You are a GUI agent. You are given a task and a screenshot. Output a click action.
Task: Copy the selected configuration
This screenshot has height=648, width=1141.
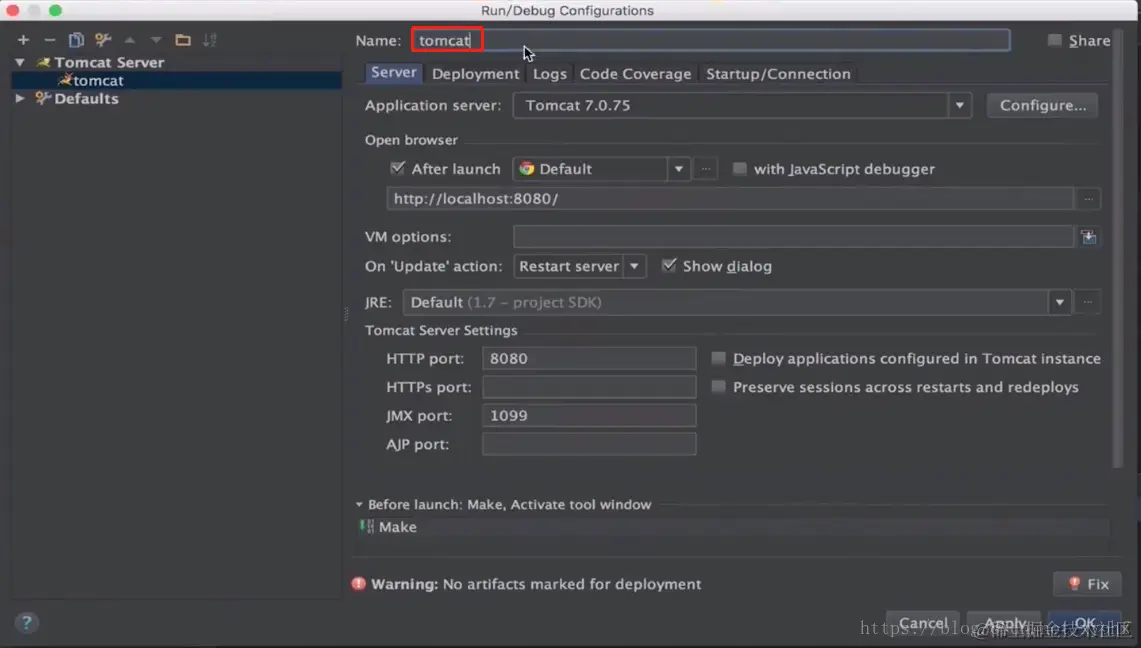click(76, 40)
